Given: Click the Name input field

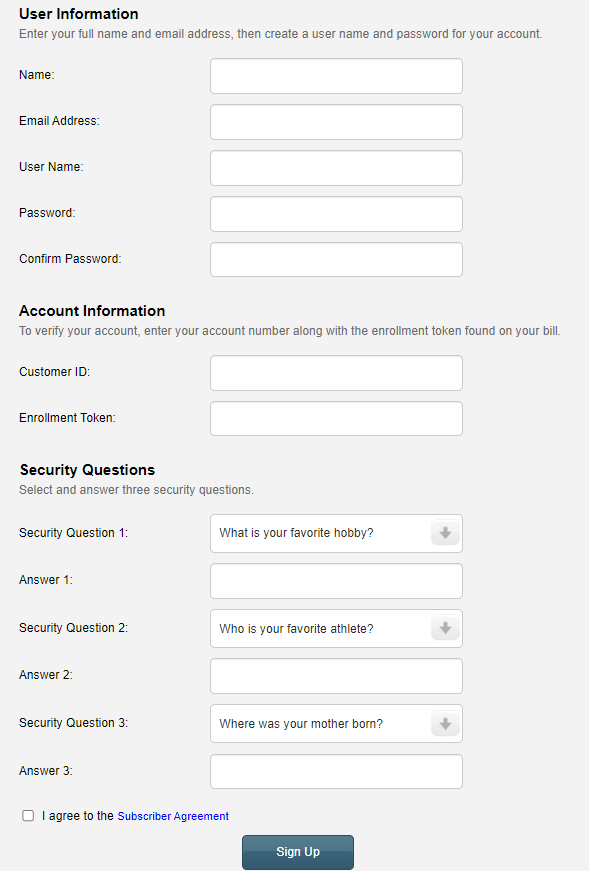Looking at the screenshot, I should tap(335, 76).
